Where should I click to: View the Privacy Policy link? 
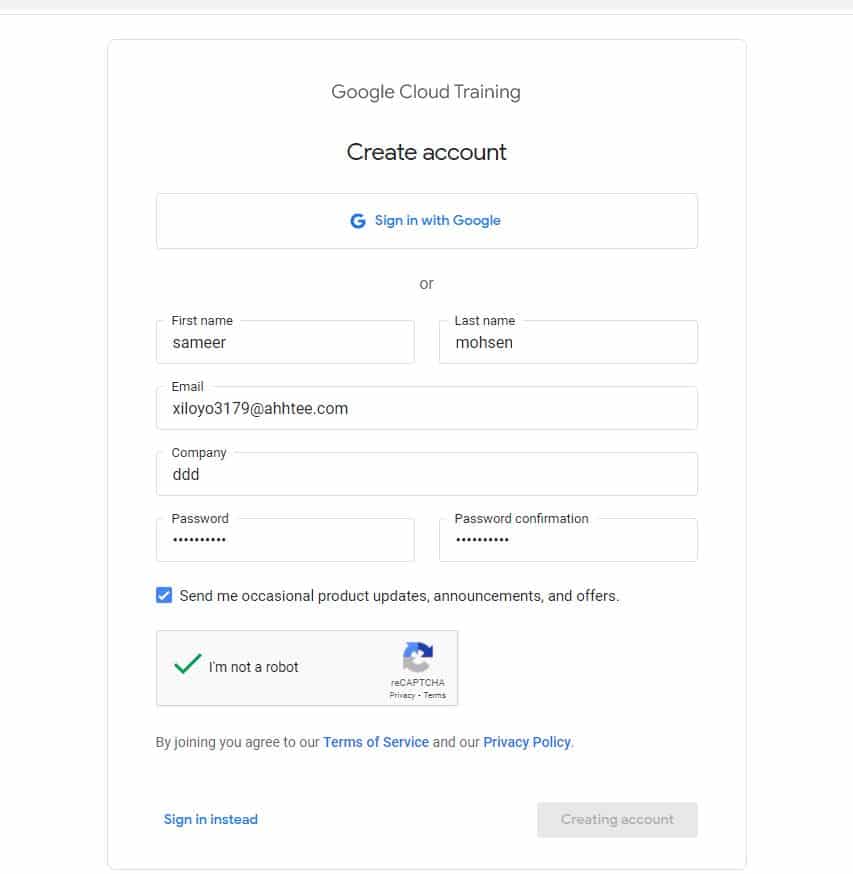pyautogui.click(x=527, y=742)
